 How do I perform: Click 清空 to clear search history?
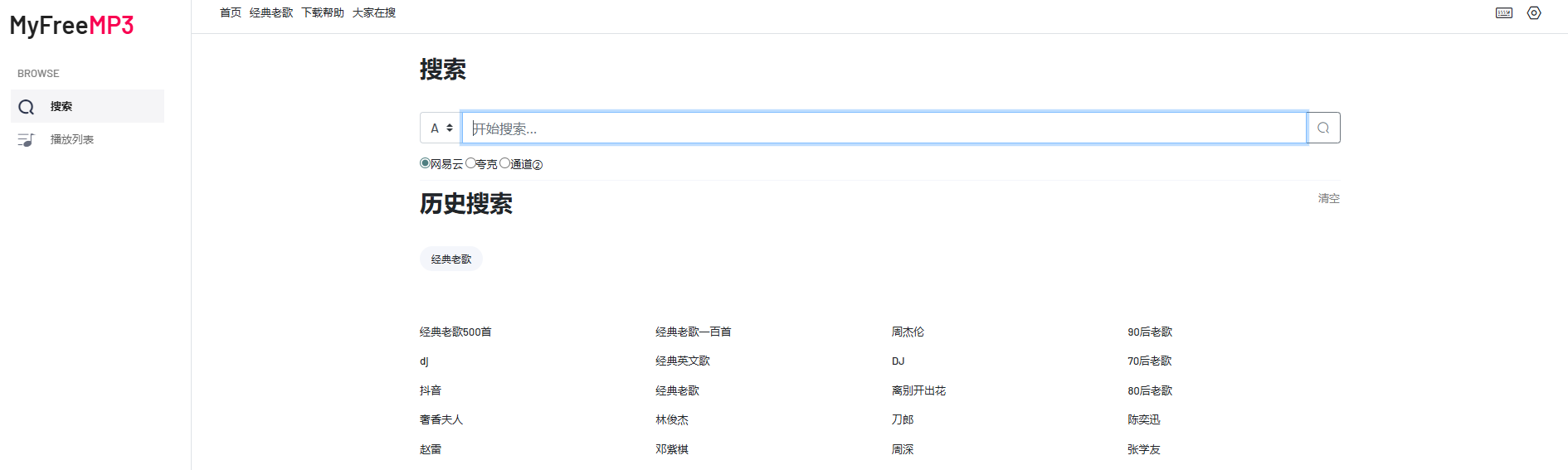click(1328, 198)
